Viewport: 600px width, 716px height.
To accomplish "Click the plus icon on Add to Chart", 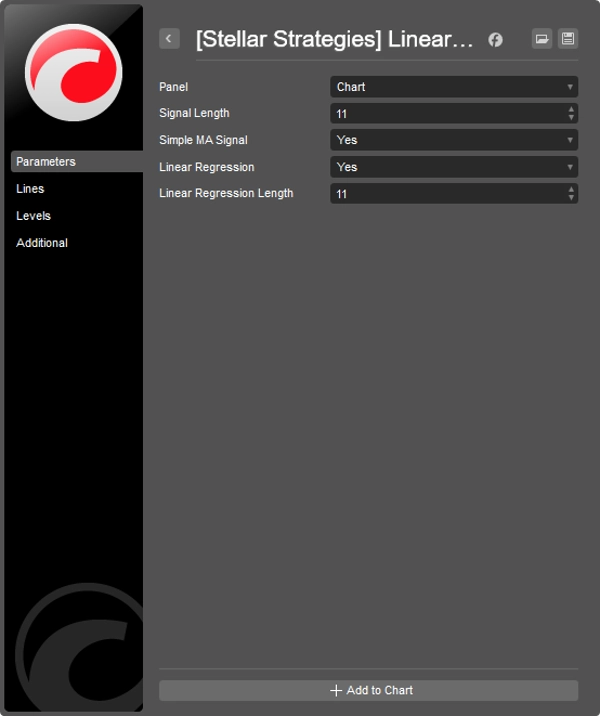I will tap(336, 690).
